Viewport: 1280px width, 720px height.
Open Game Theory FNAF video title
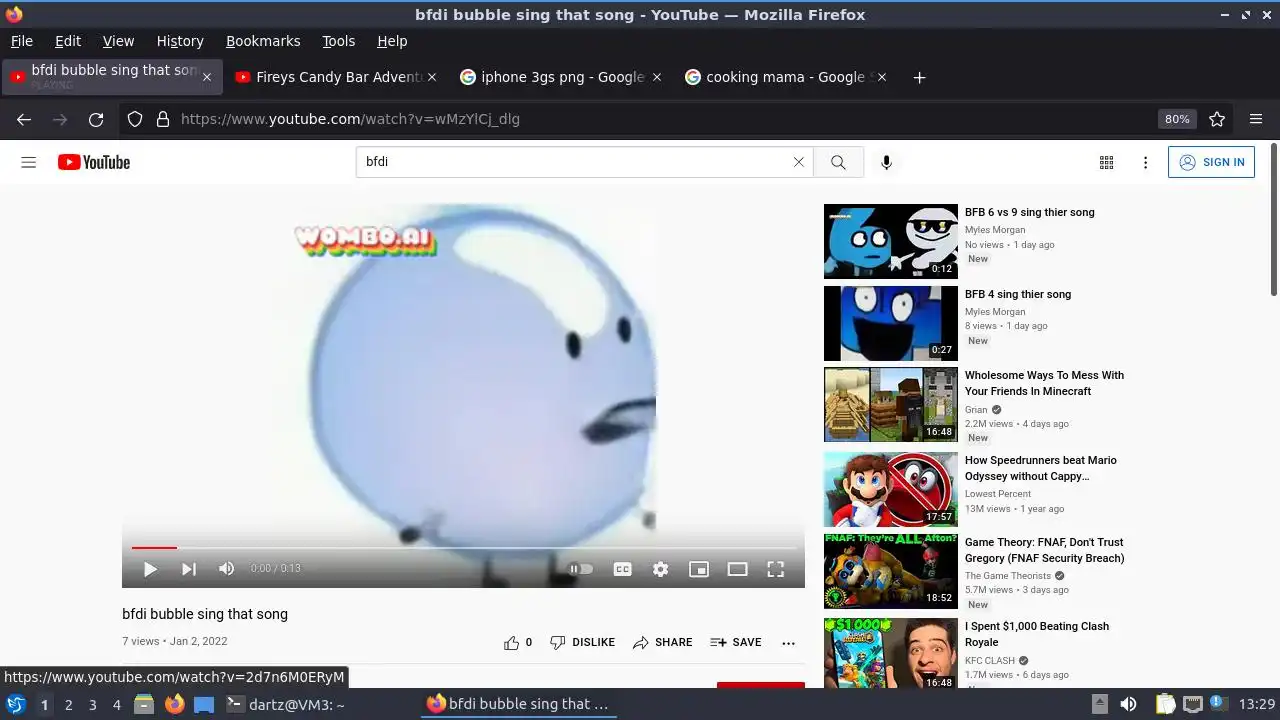[x=1044, y=550]
